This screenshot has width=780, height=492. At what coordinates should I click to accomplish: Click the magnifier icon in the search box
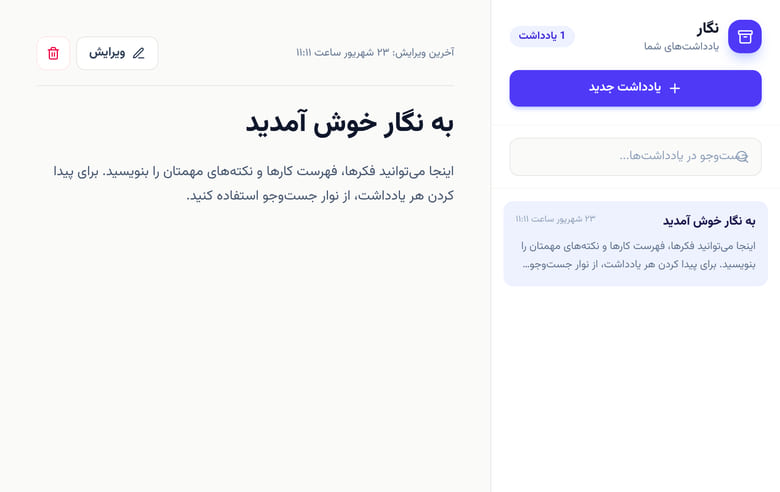pos(742,157)
